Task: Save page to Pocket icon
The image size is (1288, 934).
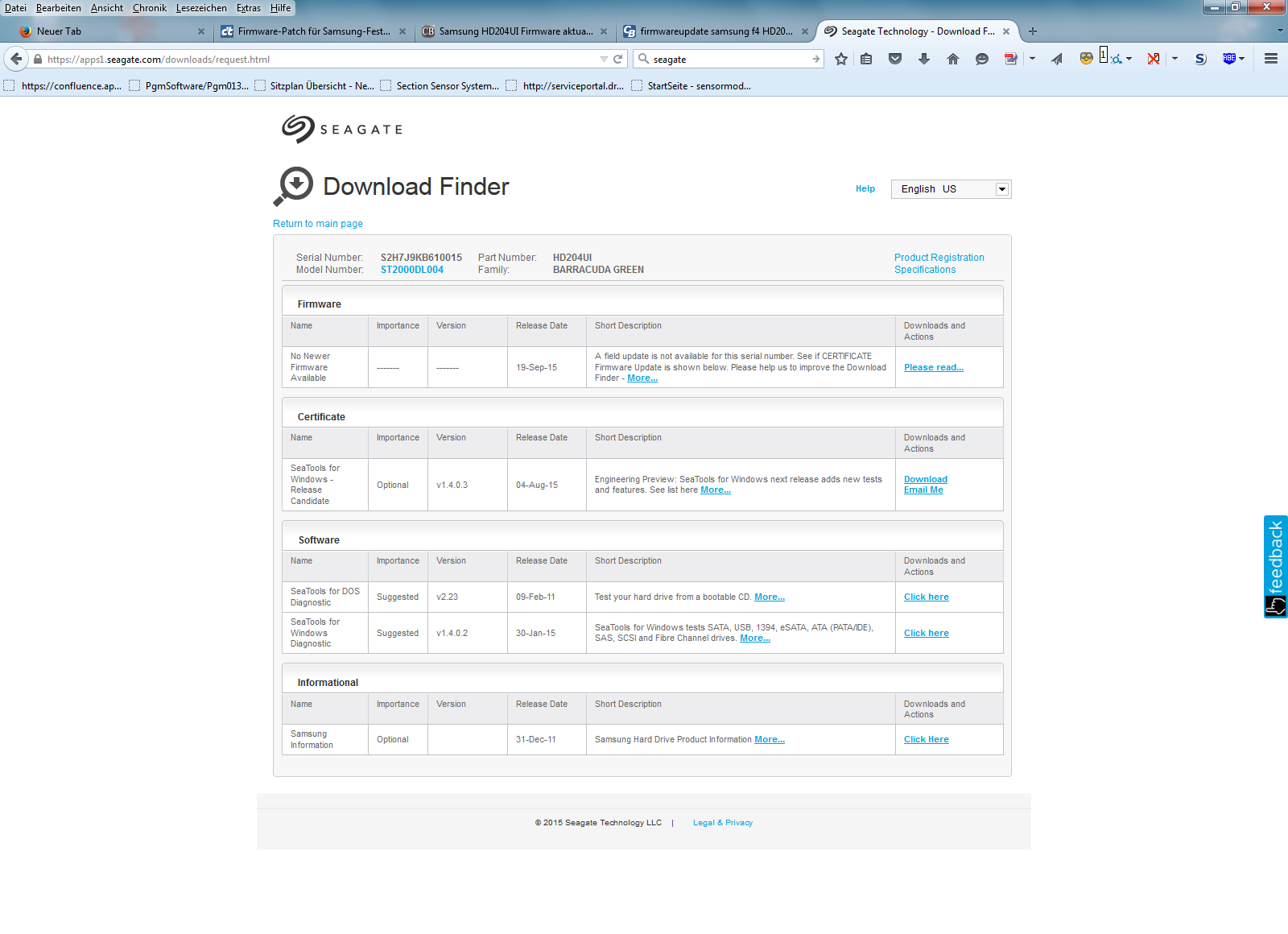Action: 895,59
